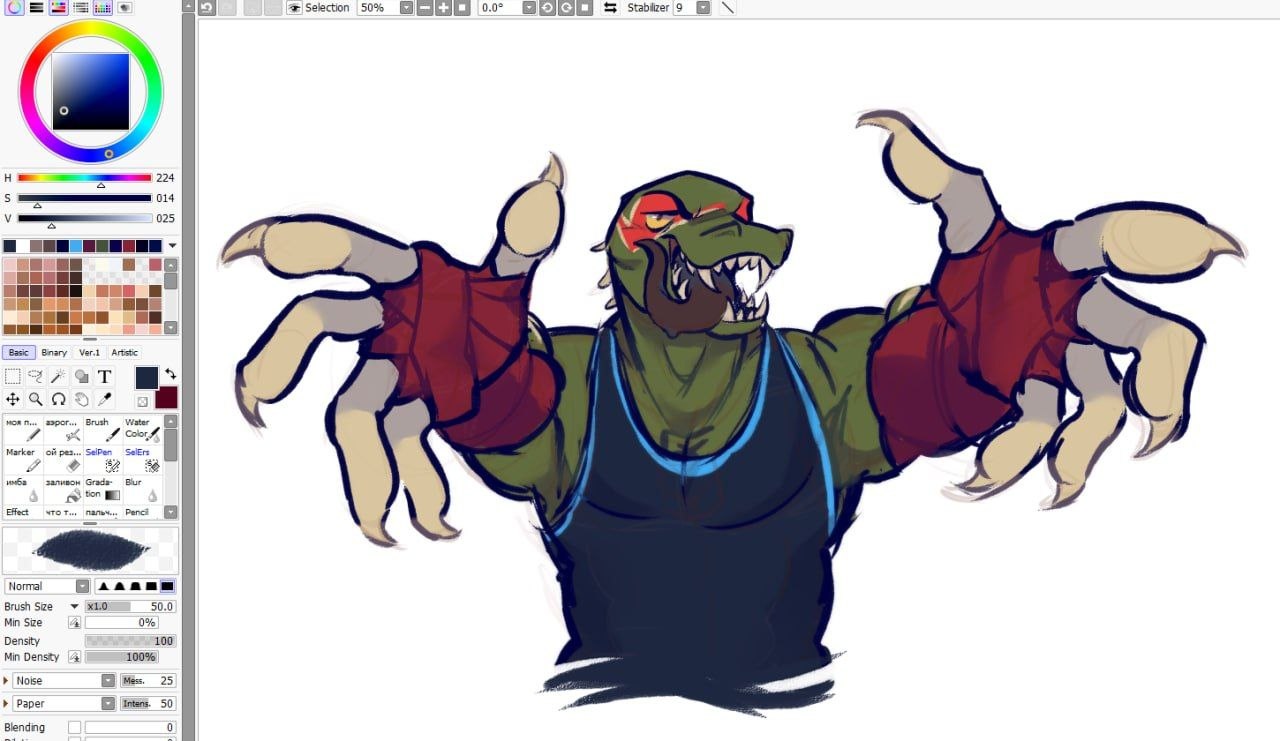Select the Eyedropper color picker tool

point(104,399)
